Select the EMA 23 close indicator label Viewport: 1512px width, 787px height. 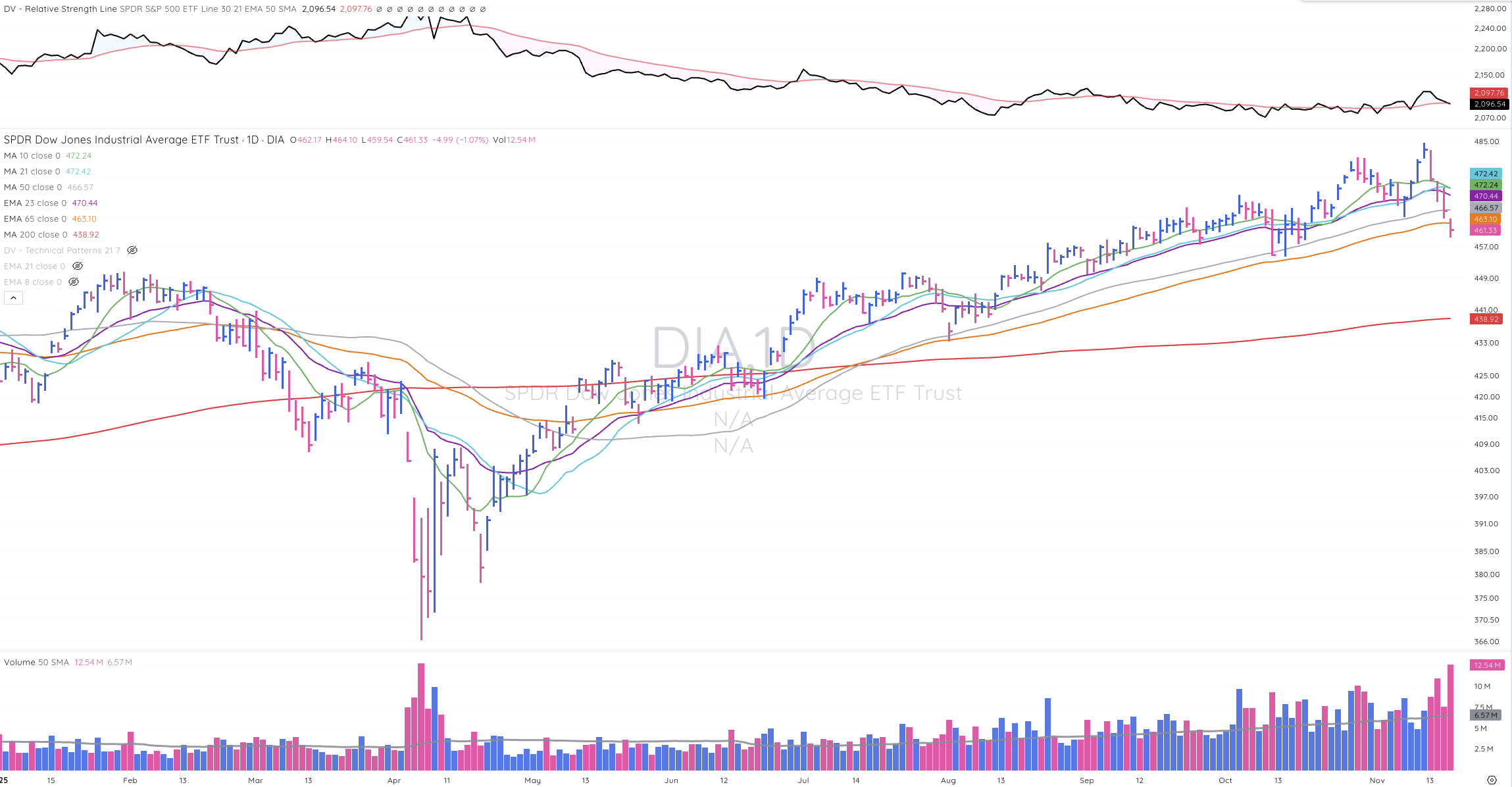pos(35,203)
